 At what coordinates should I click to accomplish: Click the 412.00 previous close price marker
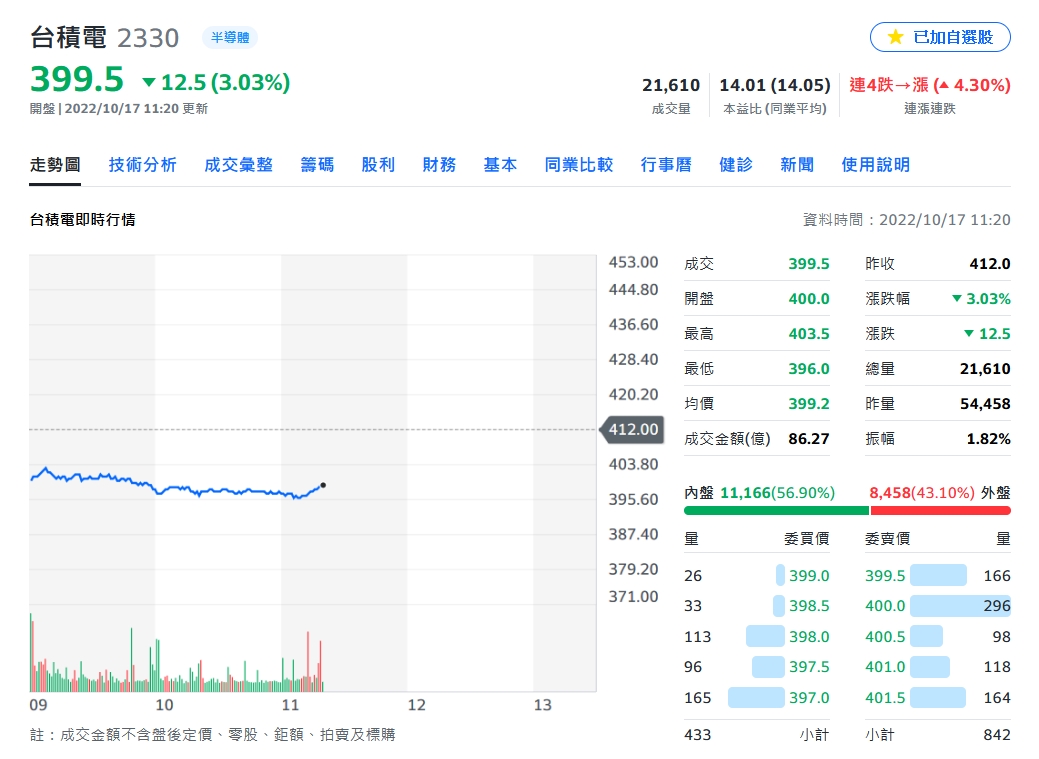click(x=632, y=430)
